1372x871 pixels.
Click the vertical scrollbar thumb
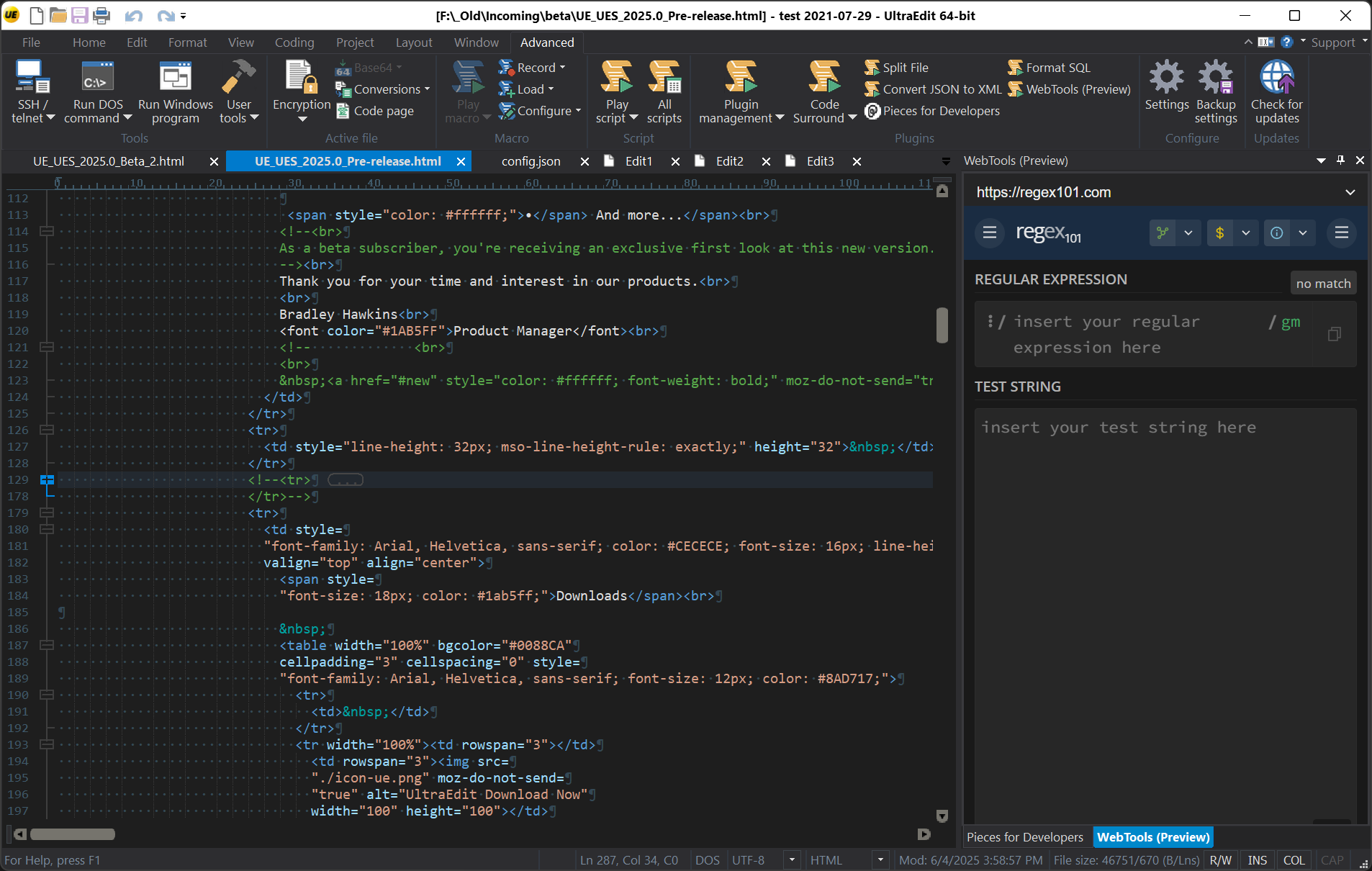(942, 325)
